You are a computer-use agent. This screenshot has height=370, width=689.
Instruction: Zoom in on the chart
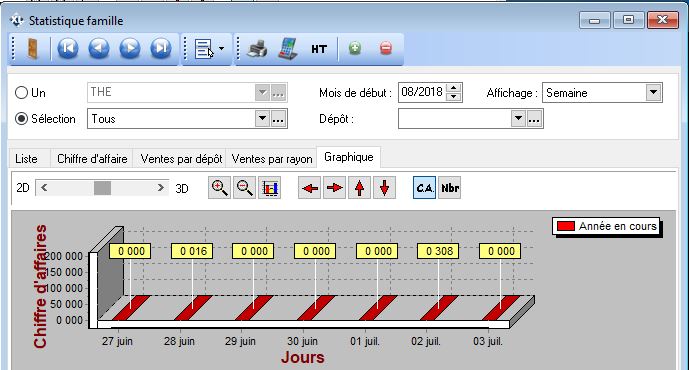coord(219,188)
